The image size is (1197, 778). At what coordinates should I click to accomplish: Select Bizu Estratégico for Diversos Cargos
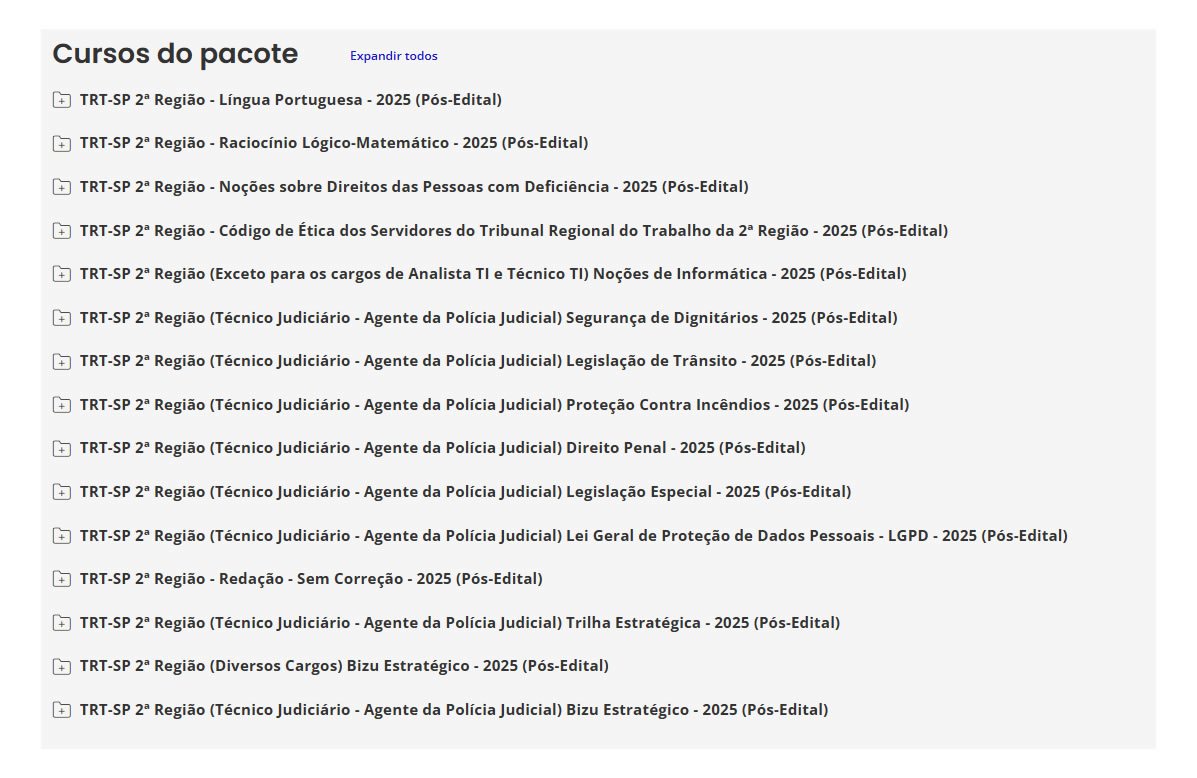coord(344,666)
